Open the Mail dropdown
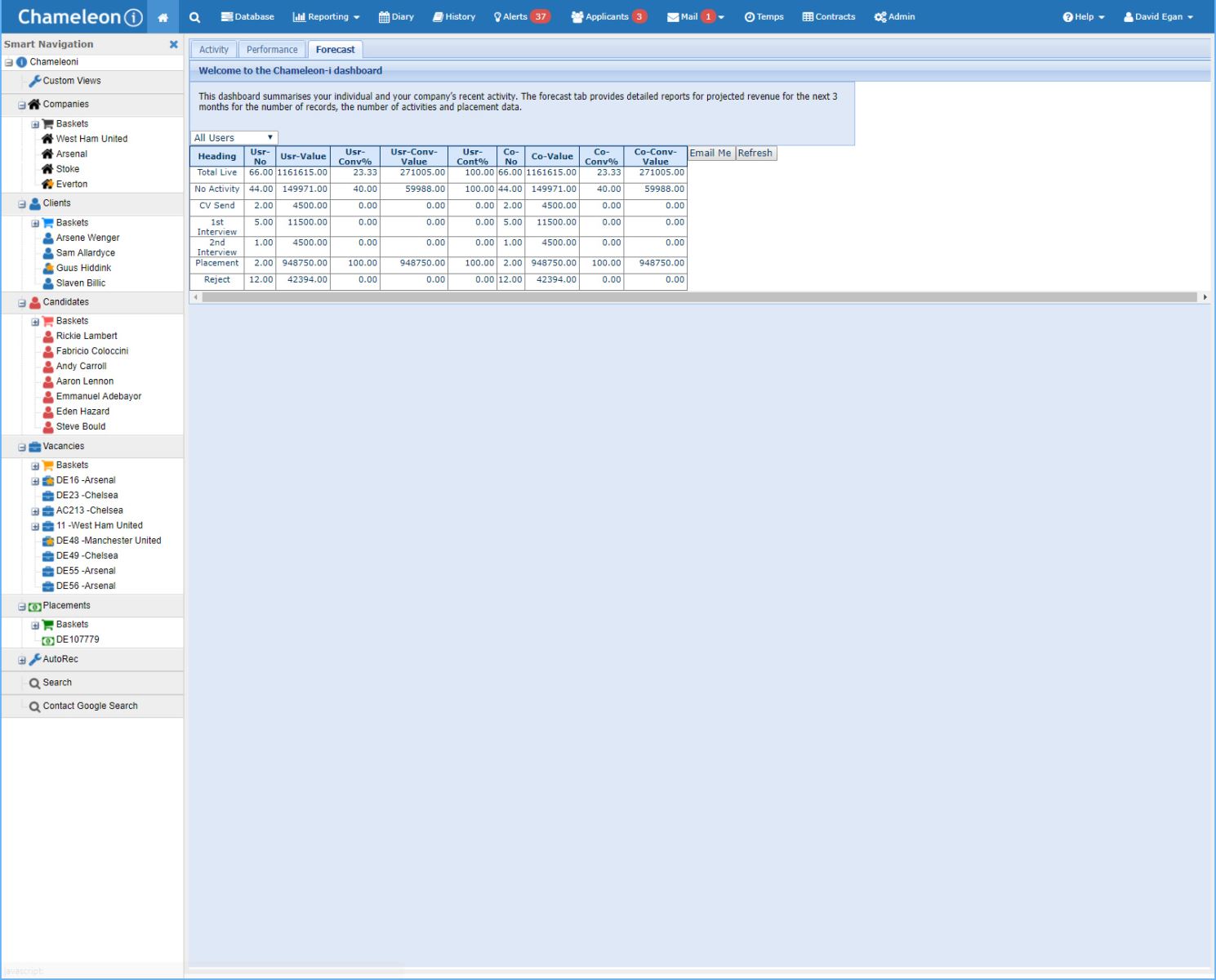Viewport: 1216px width, 980px height. coord(696,16)
